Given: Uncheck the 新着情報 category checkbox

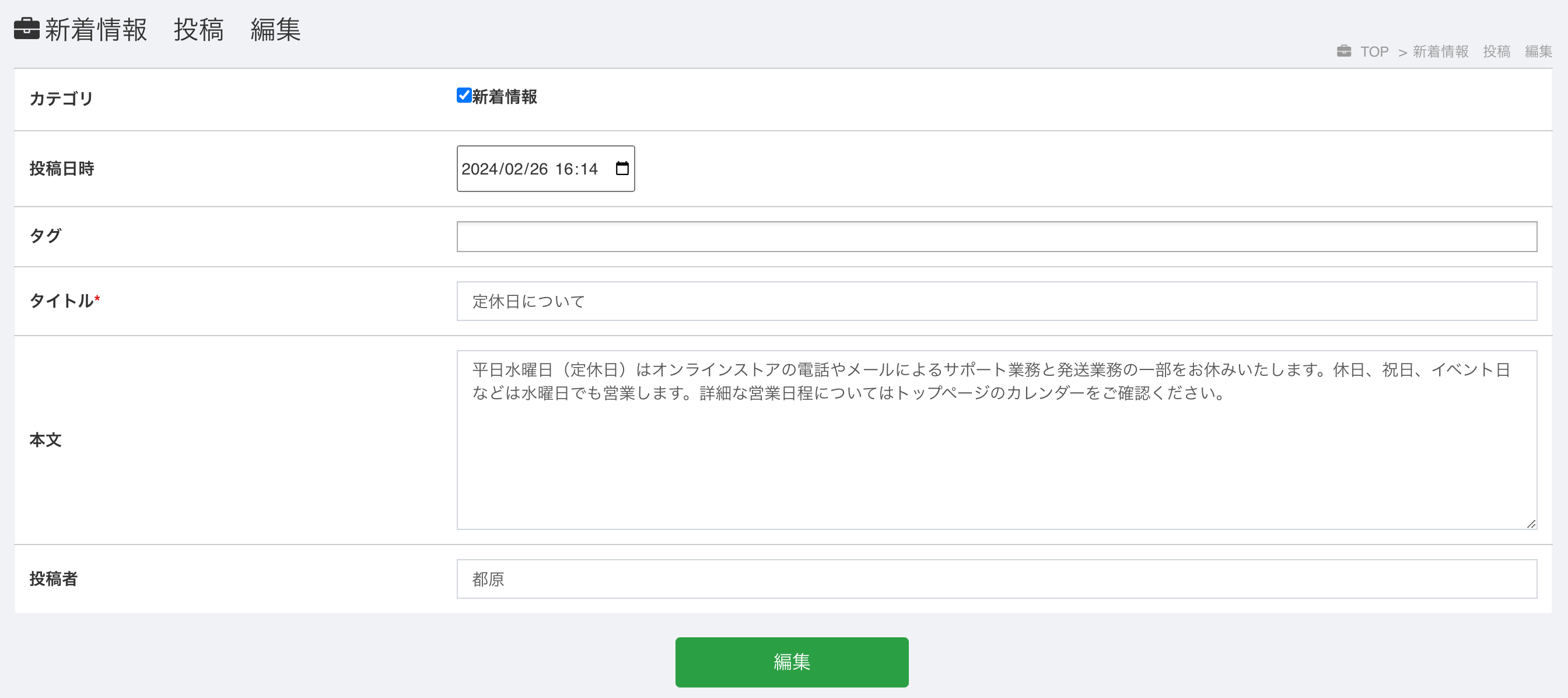Looking at the screenshot, I should tap(464, 95).
